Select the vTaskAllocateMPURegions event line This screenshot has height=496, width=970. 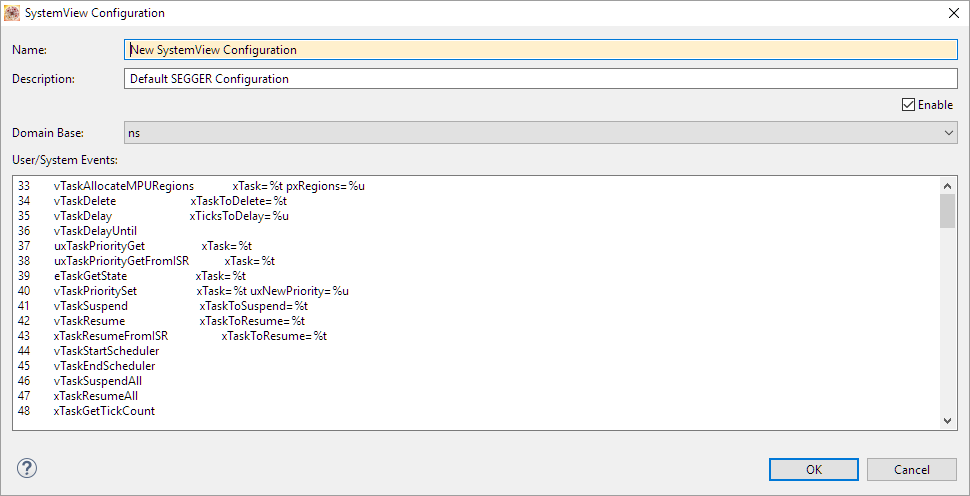(123, 186)
